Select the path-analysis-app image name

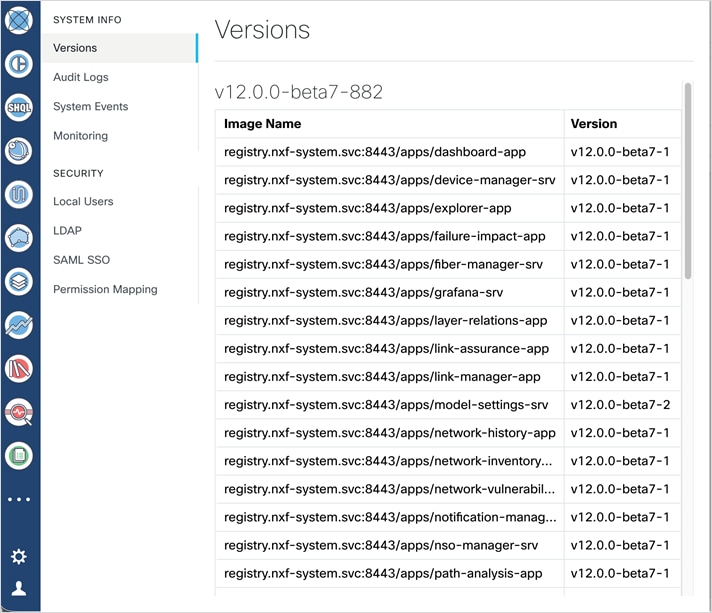pyautogui.click(x=383, y=573)
